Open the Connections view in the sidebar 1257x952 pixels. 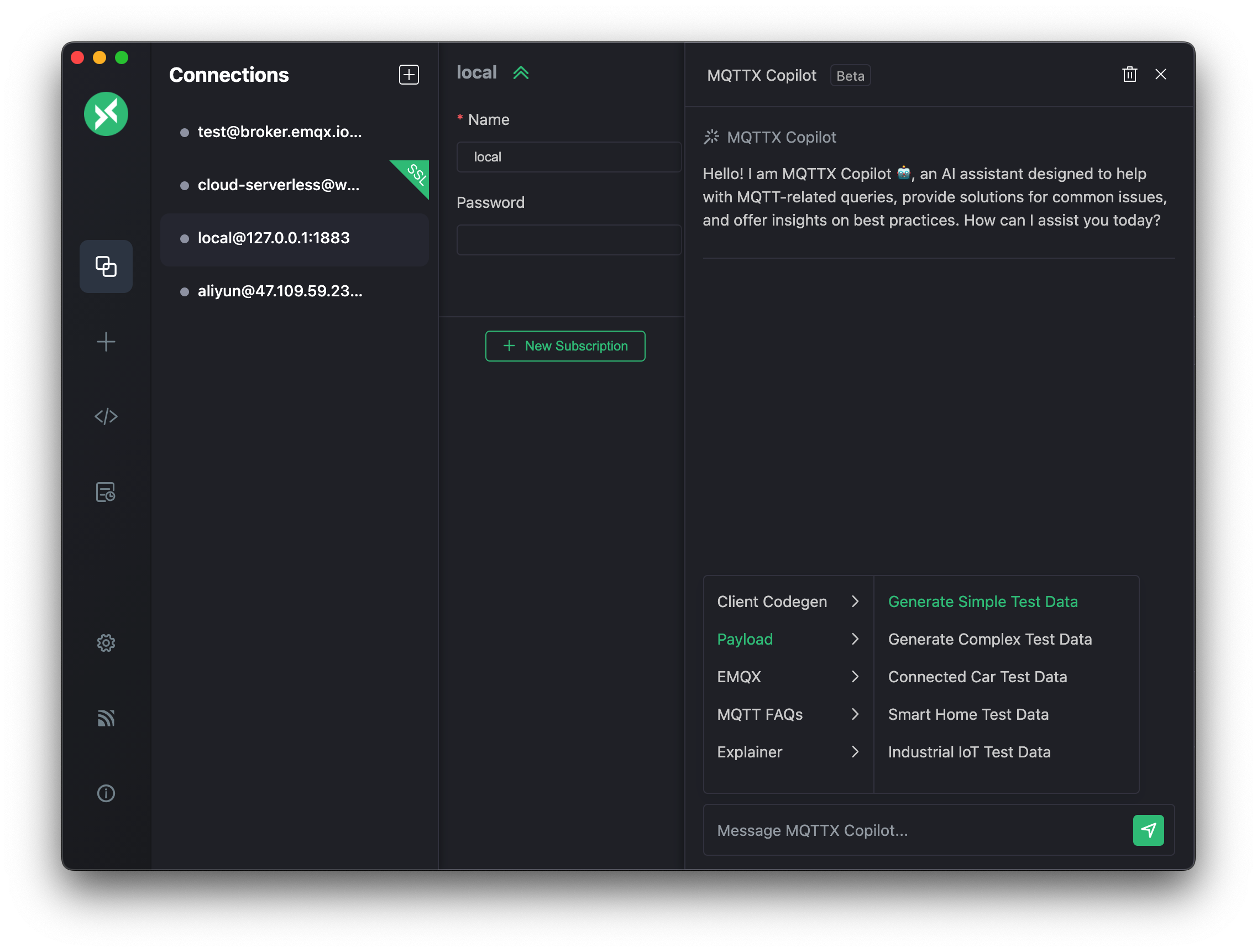[106, 266]
